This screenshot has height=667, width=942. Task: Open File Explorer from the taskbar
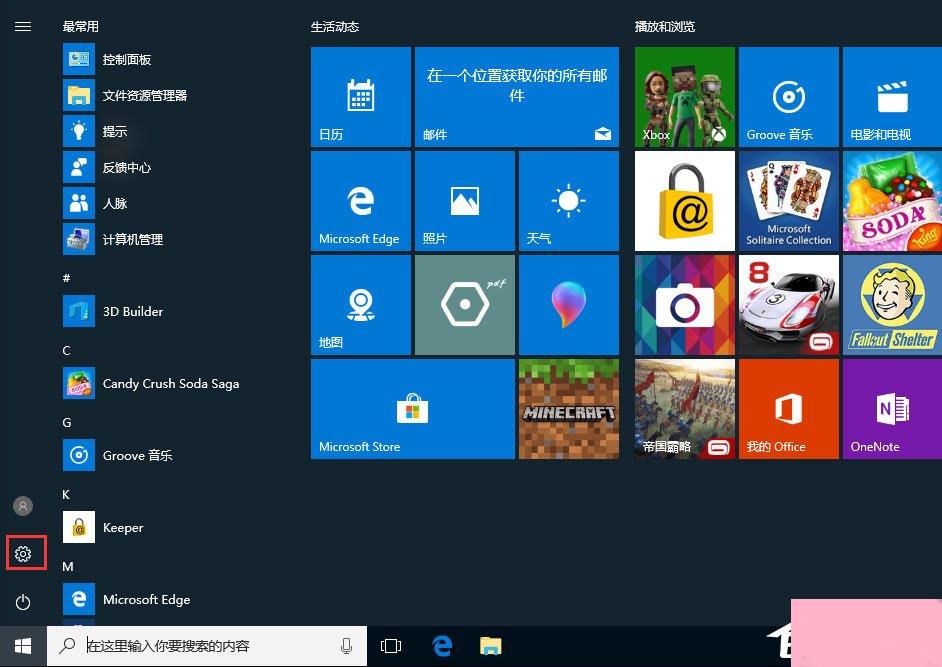(x=491, y=646)
